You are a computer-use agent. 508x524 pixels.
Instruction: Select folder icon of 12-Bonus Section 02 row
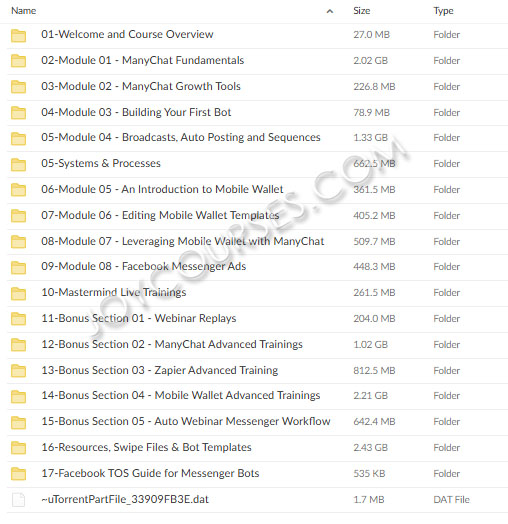18,345
